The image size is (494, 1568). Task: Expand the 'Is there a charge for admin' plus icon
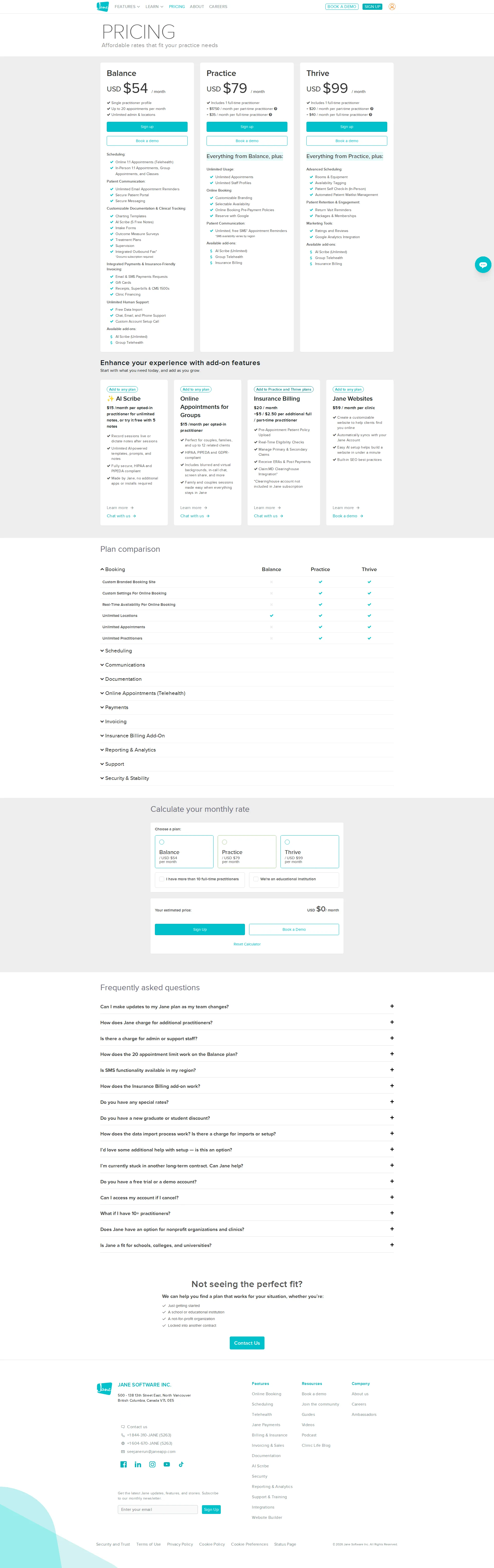point(392,1038)
